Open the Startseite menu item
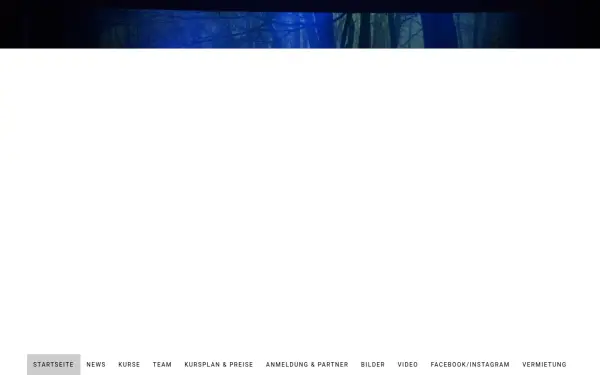Viewport: 600px width, 375px height. tap(54, 364)
